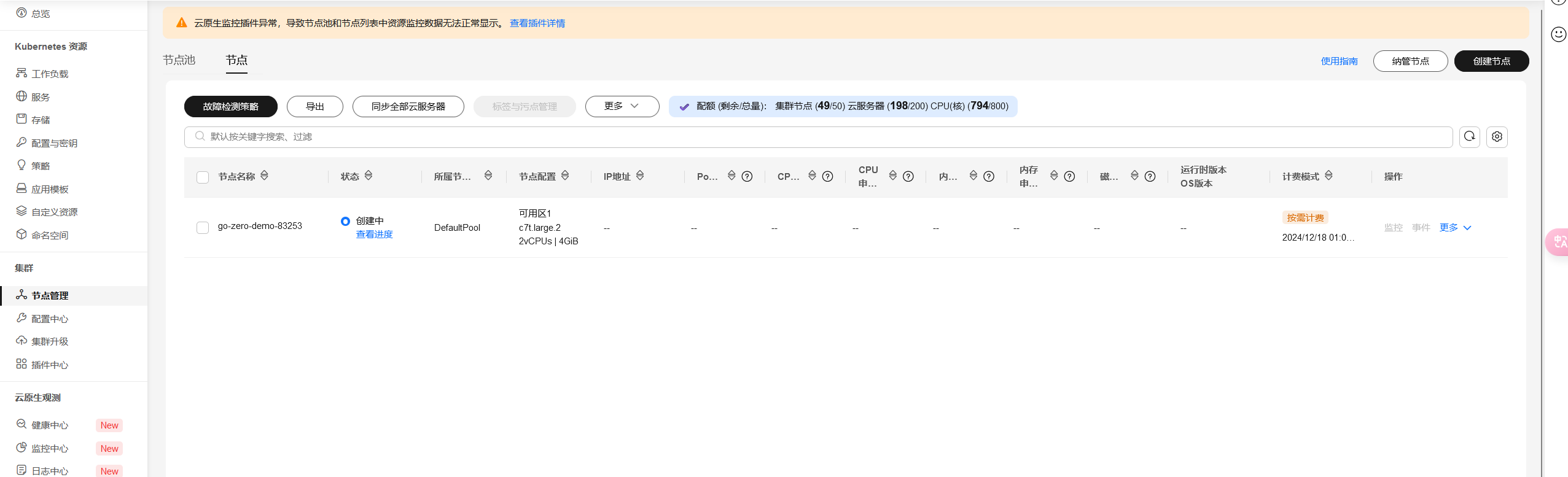
Task: Expand the 更多 toolbar dropdown
Action: tap(622, 106)
